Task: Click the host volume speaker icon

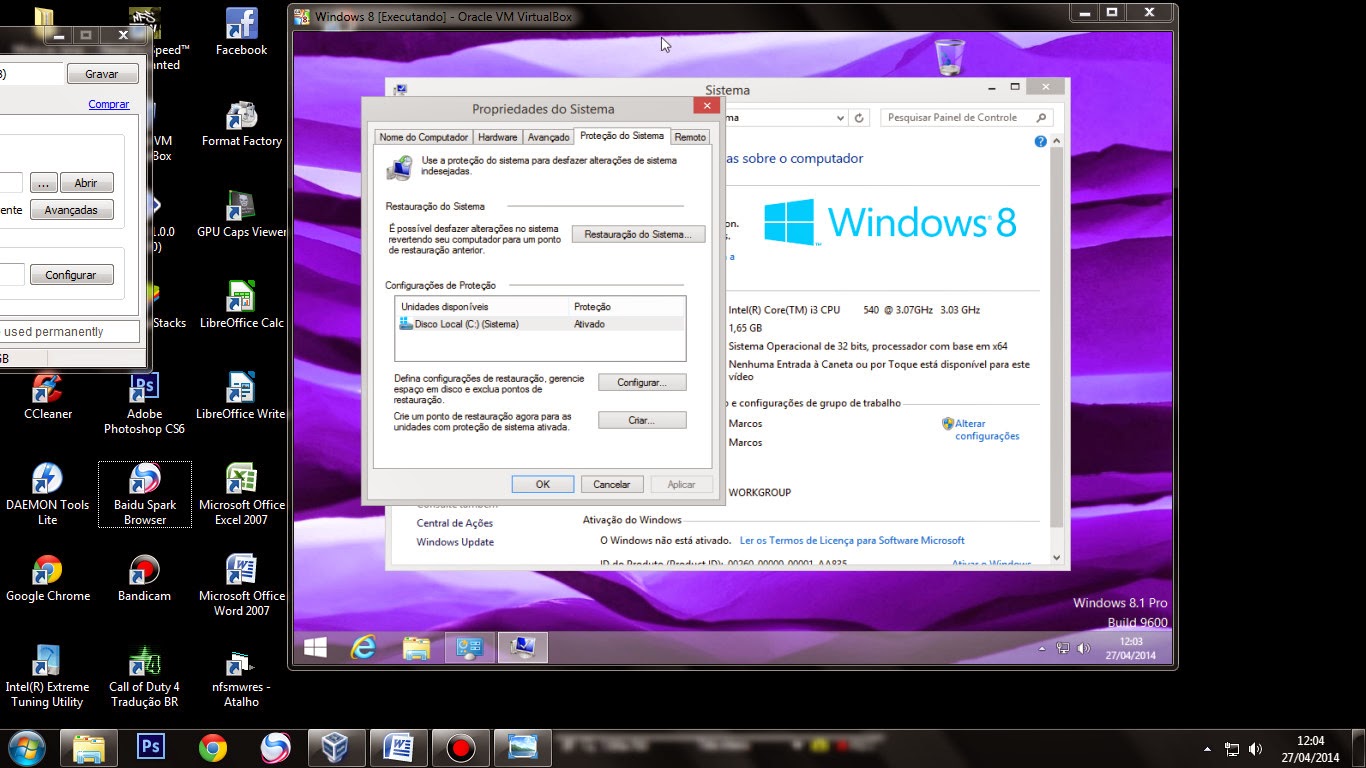Action: coord(1256,749)
